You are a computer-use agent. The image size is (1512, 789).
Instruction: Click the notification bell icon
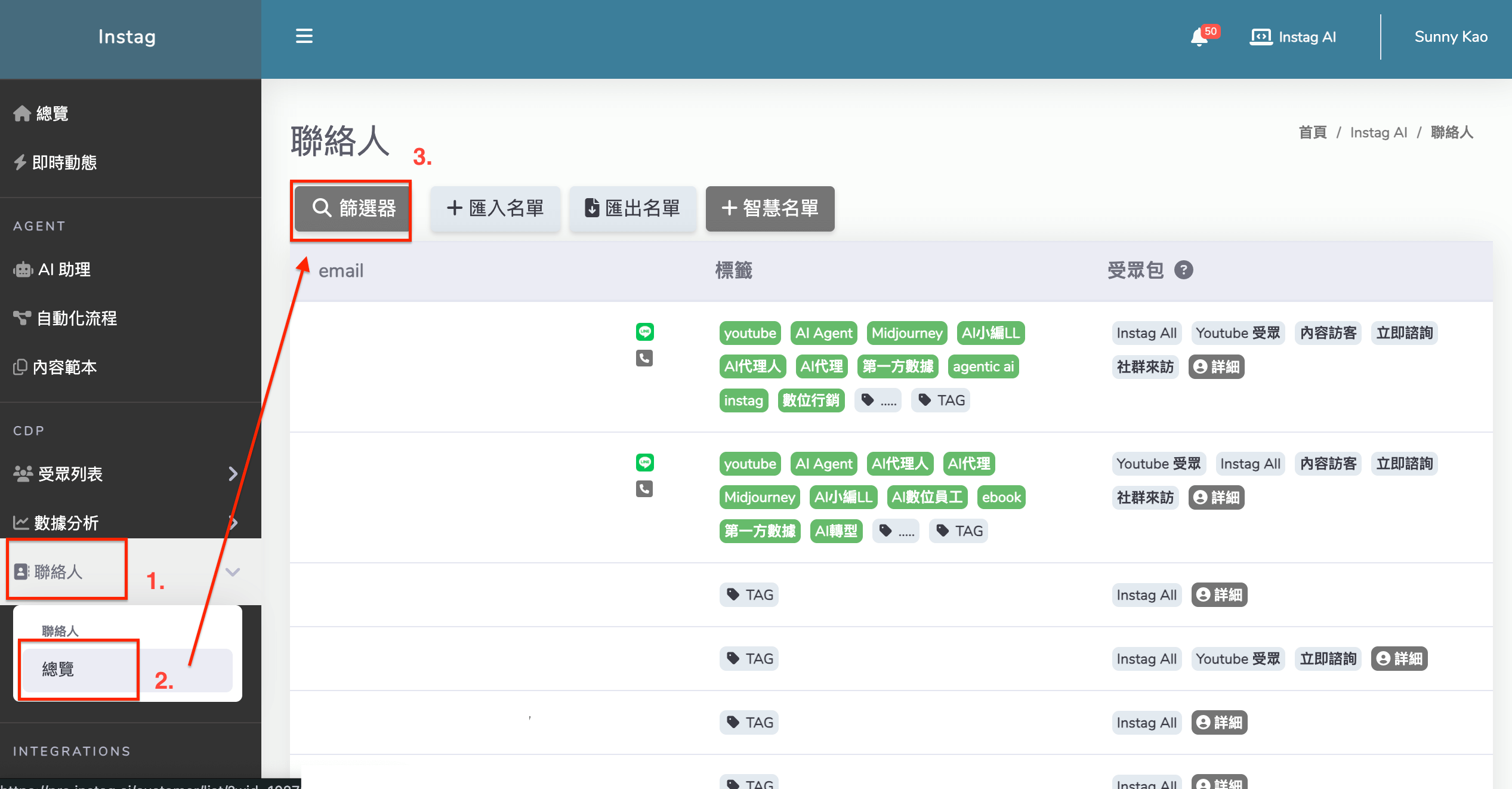coord(1198,37)
